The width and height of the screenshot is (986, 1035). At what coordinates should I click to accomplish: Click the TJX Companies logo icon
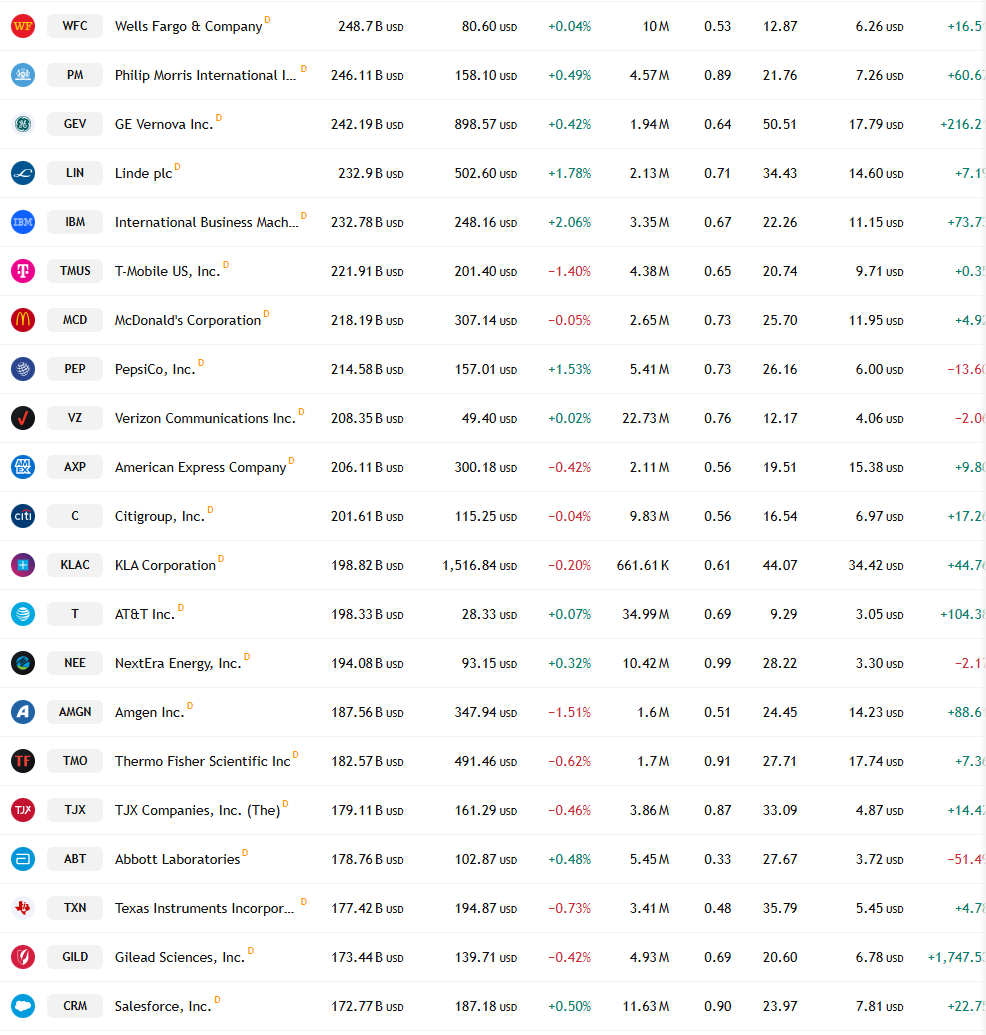click(x=23, y=810)
